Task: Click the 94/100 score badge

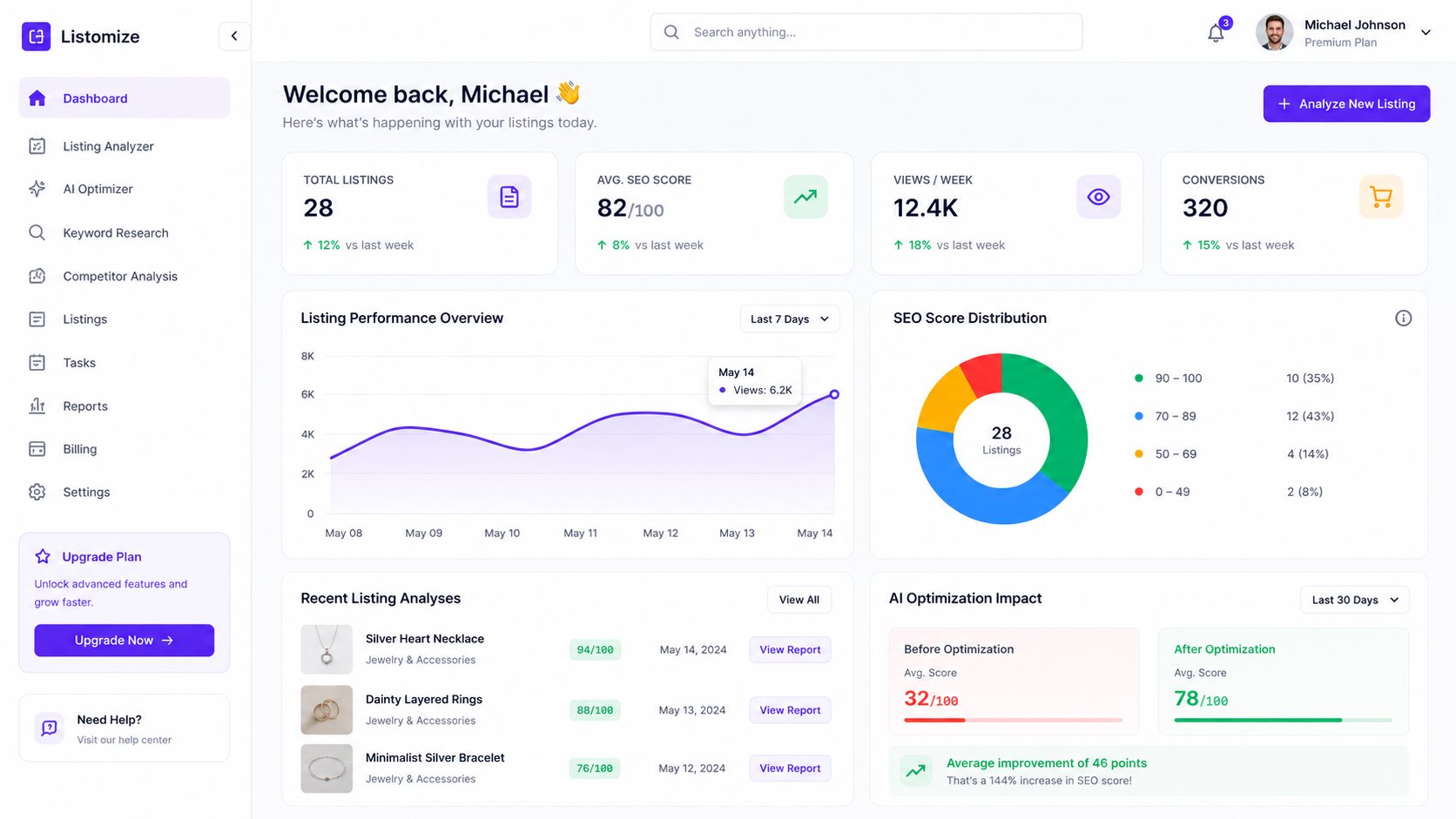Action: click(x=595, y=649)
